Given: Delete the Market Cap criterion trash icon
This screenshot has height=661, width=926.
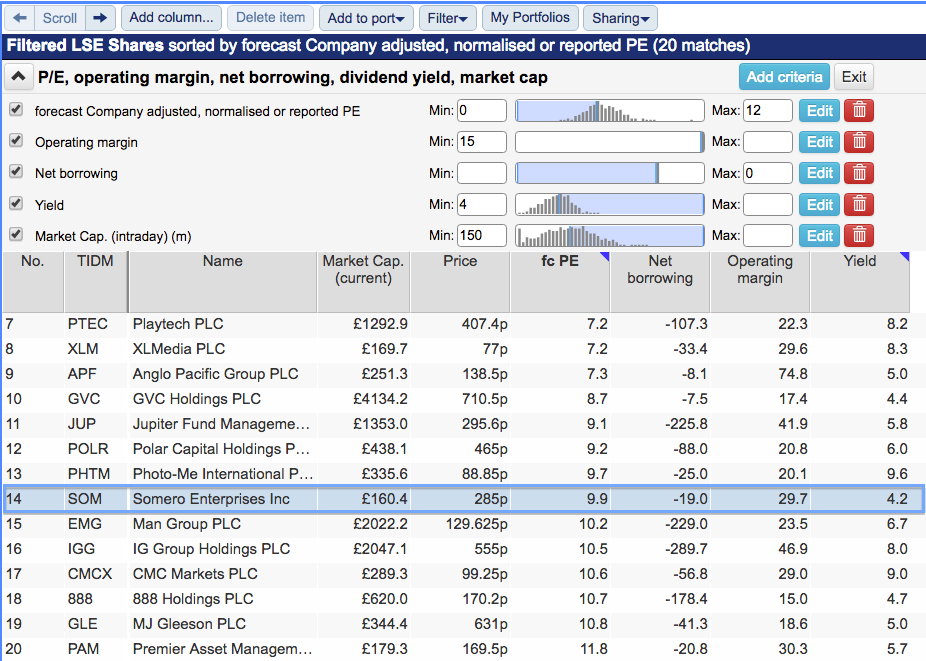Looking at the screenshot, I should [859, 236].
